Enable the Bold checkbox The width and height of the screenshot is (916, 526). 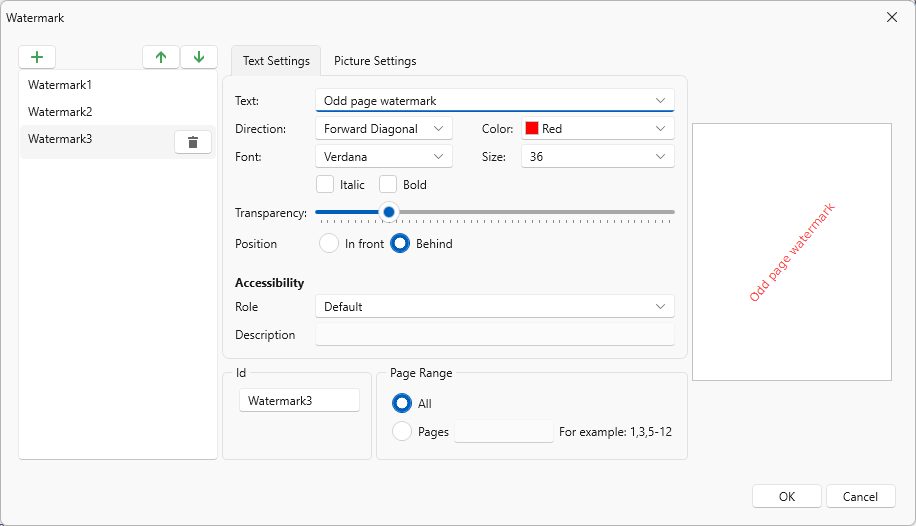pos(388,184)
